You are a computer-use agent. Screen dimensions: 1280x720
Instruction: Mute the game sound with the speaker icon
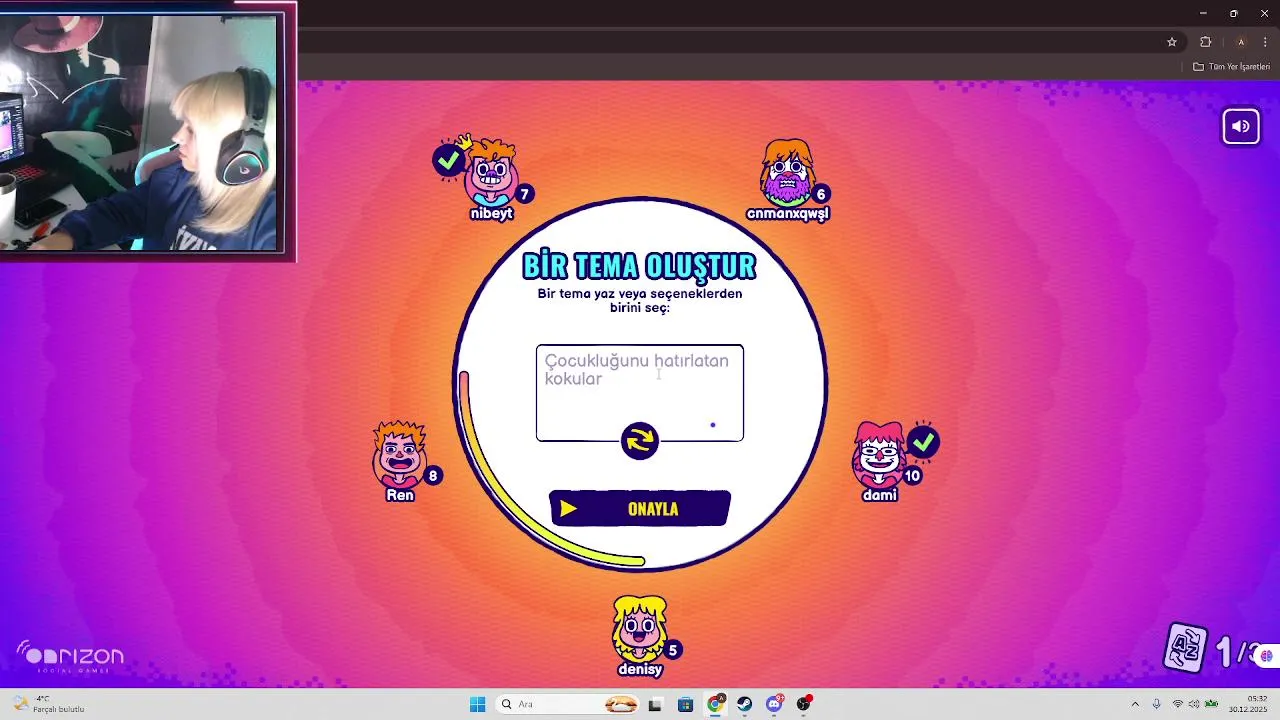click(1241, 126)
